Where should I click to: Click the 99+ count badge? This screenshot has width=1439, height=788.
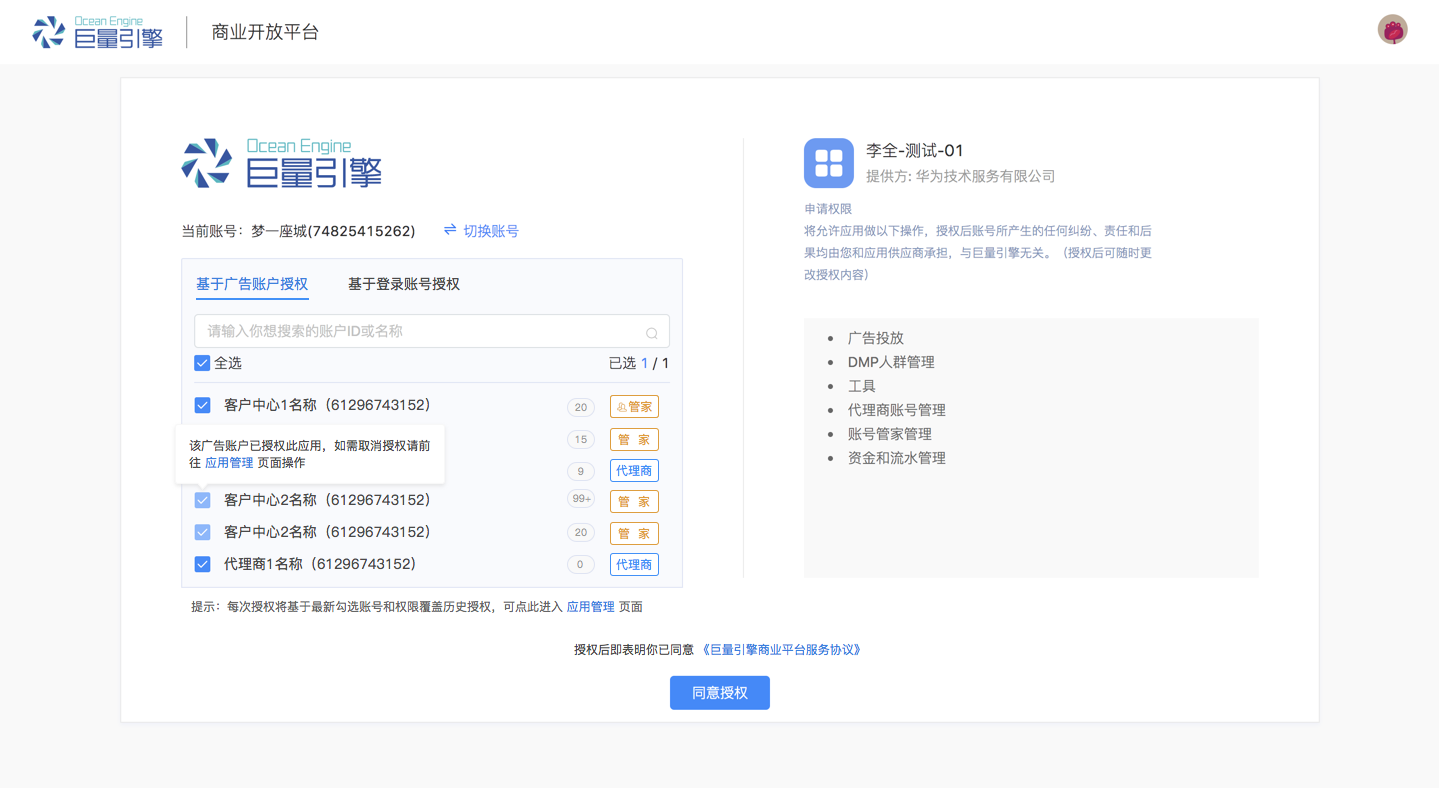pyautogui.click(x=581, y=499)
